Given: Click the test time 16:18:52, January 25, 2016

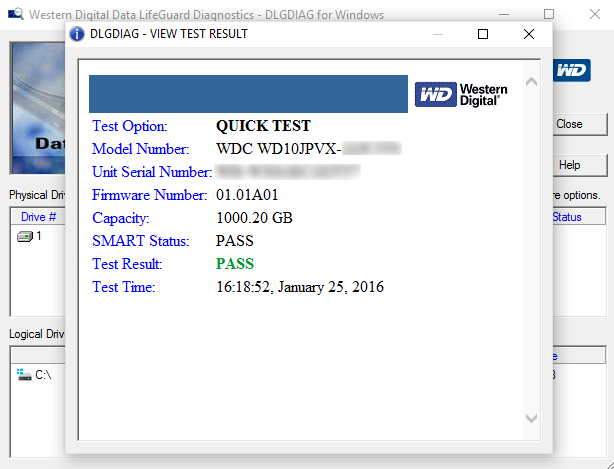Looking at the screenshot, I should [300, 287].
